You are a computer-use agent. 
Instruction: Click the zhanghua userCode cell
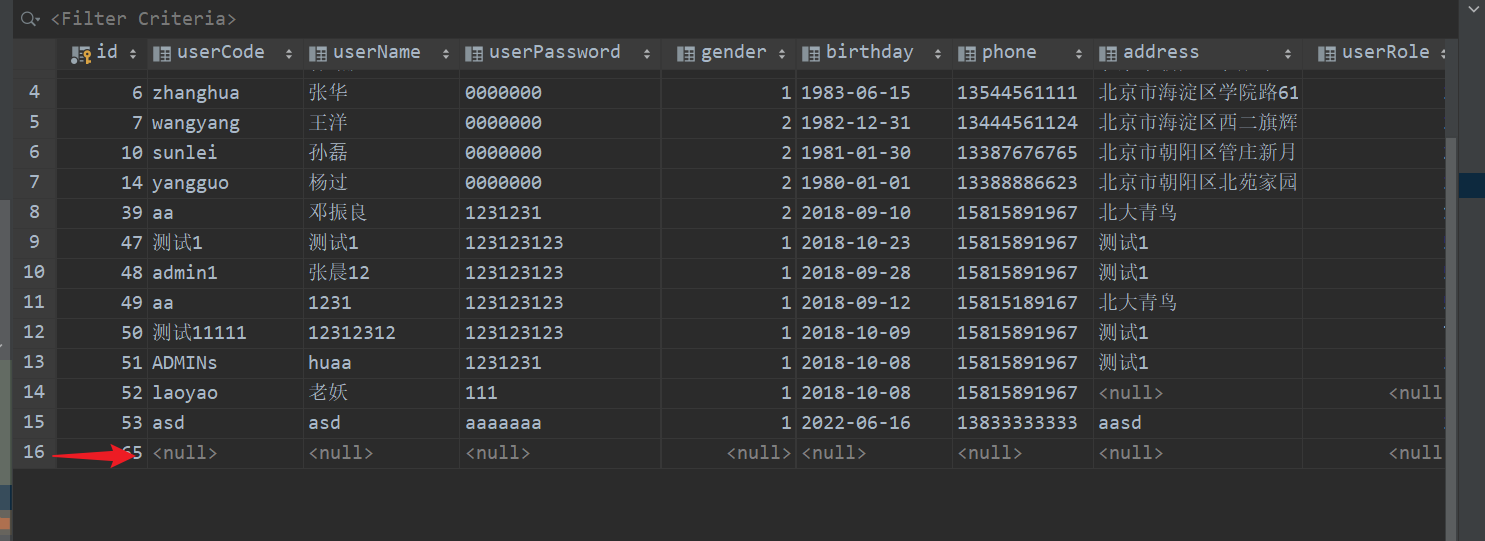point(195,93)
